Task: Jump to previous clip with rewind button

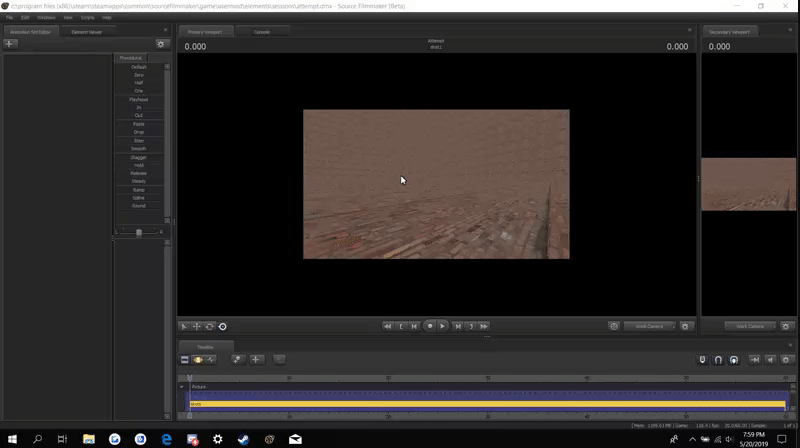Action: (x=388, y=327)
